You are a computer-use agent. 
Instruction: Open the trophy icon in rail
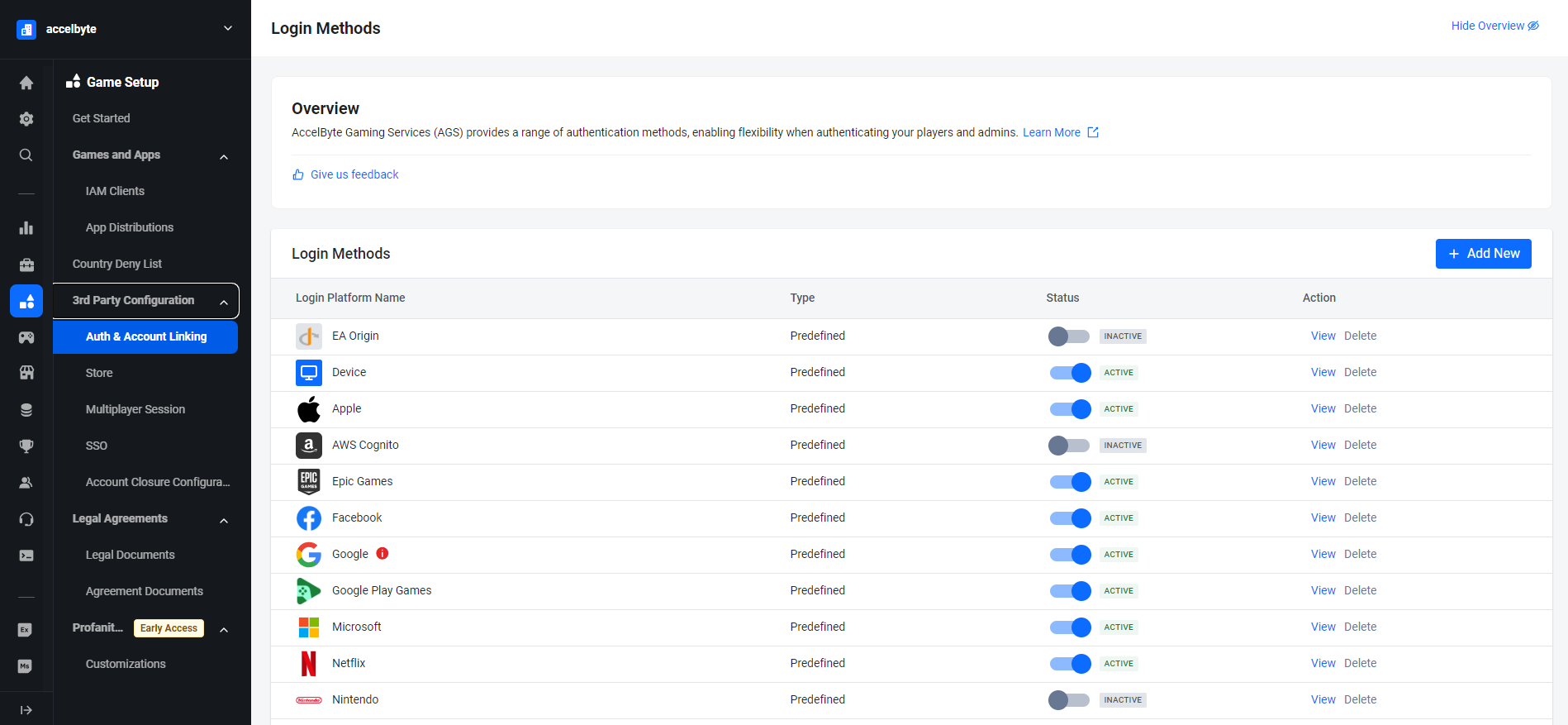point(26,446)
